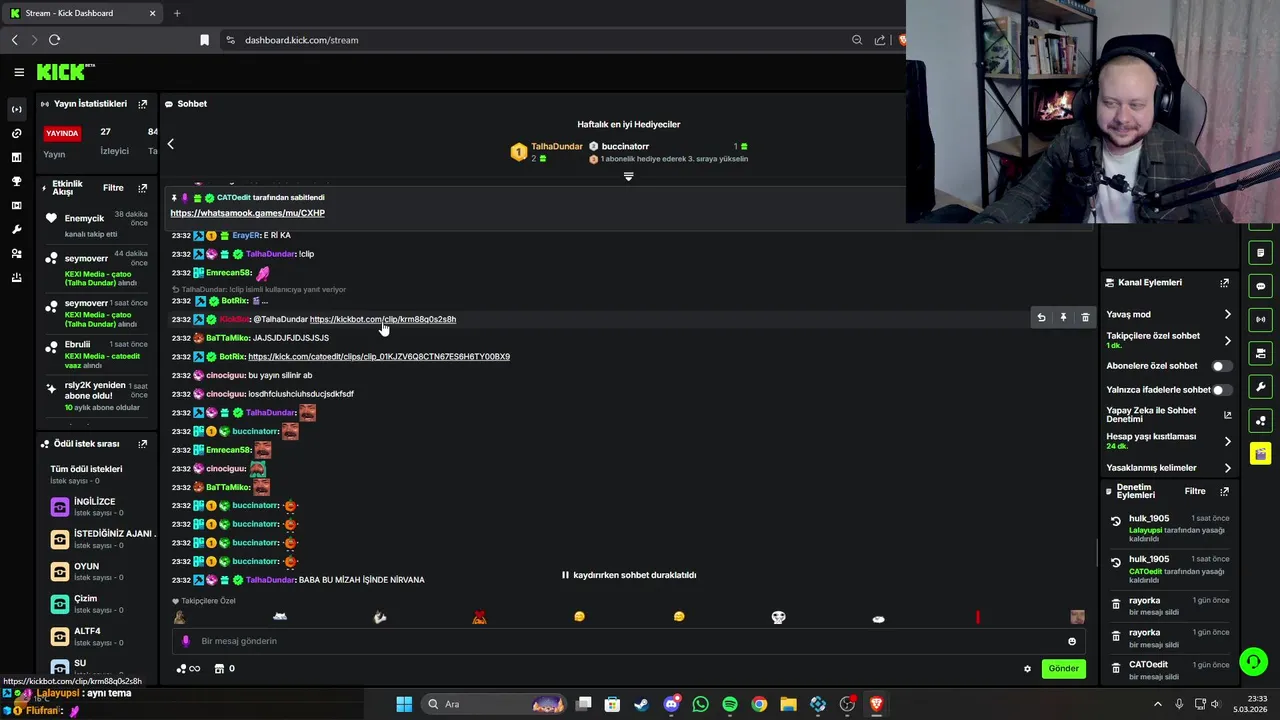The height and width of the screenshot is (720, 1280).
Task: Pop out the Yayın İstatistikleri panel
Action: [x=143, y=104]
